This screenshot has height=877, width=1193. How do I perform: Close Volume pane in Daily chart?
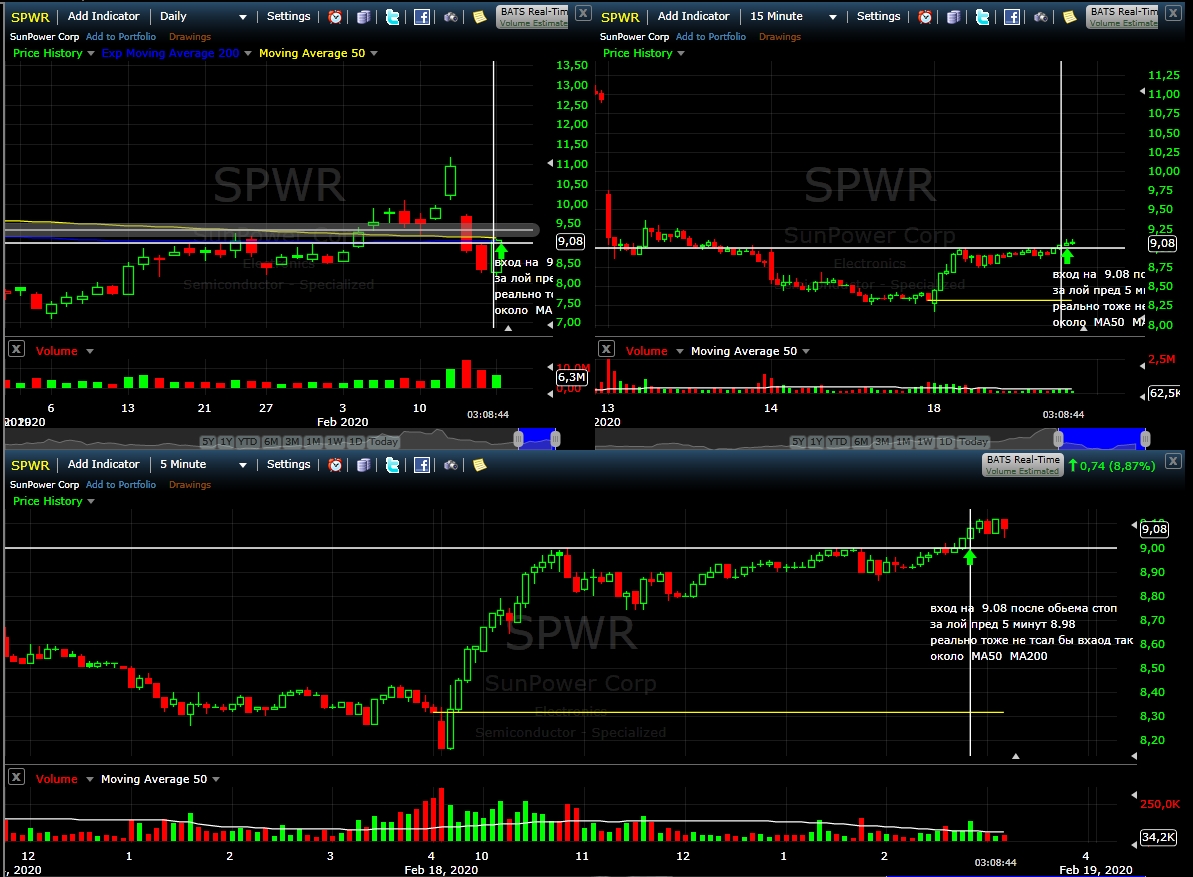pyautogui.click(x=16, y=349)
